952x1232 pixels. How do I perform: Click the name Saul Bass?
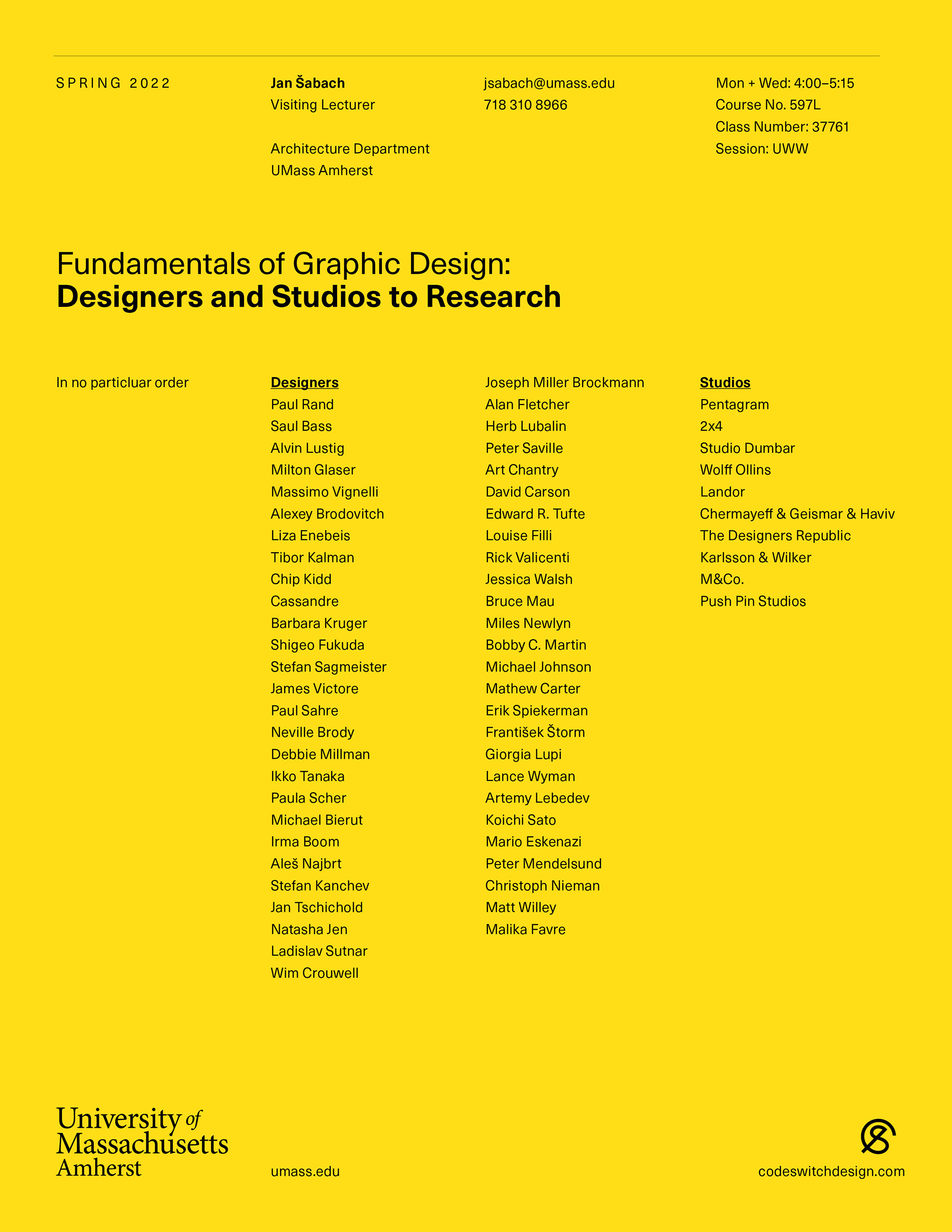301,426
